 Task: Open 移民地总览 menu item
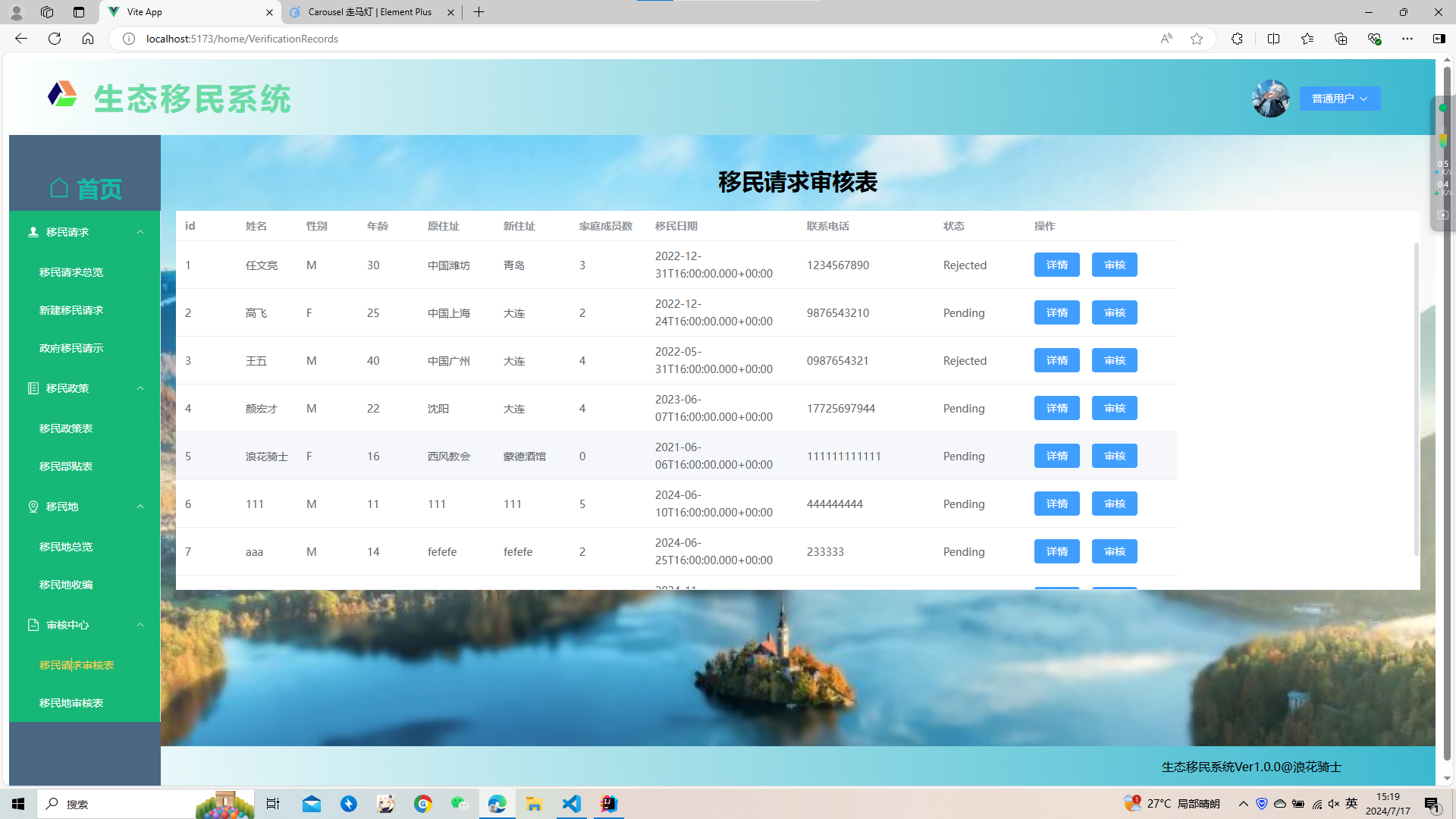(x=85, y=547)
